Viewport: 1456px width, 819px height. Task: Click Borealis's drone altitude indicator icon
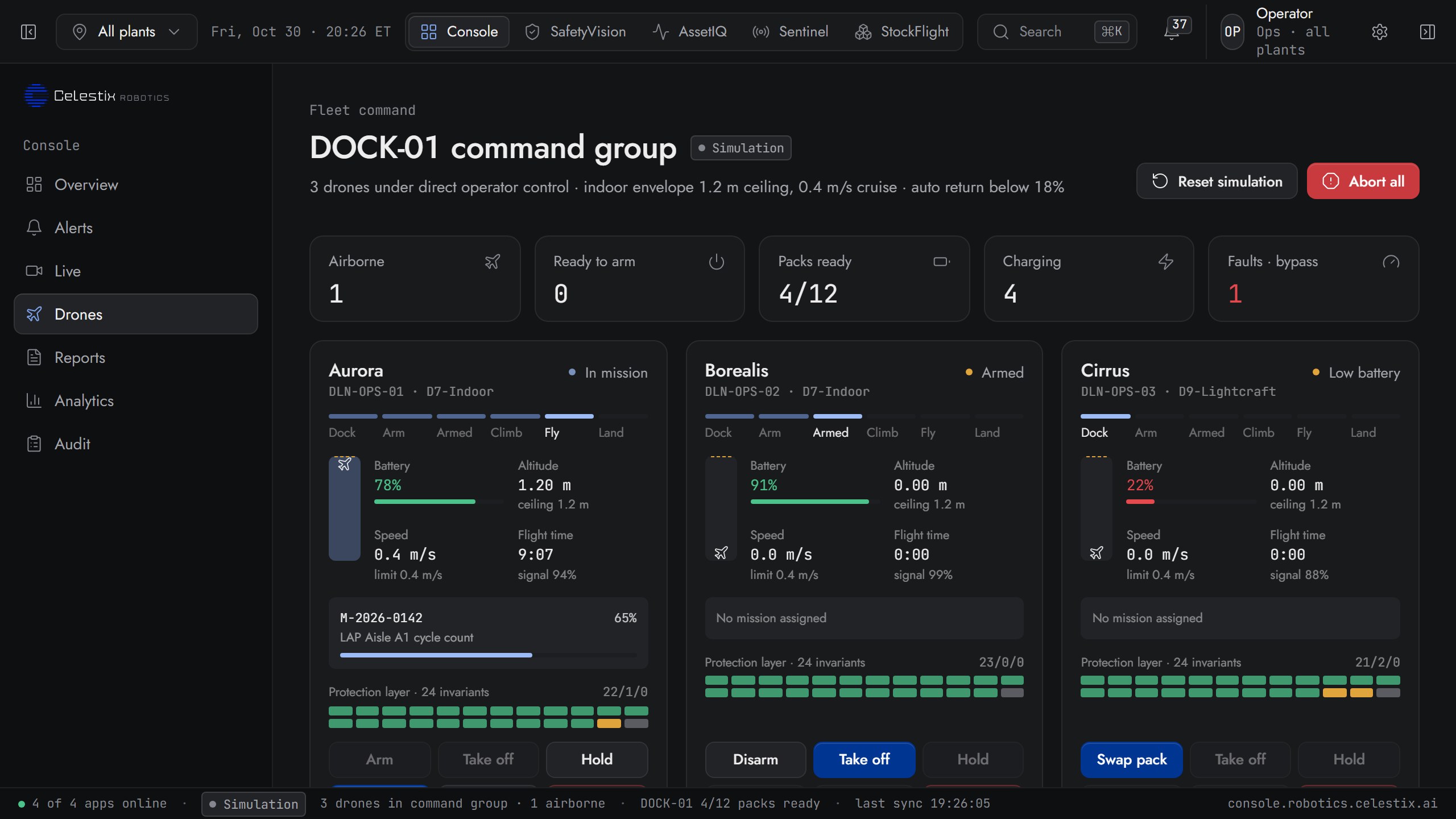click(721, 553)
